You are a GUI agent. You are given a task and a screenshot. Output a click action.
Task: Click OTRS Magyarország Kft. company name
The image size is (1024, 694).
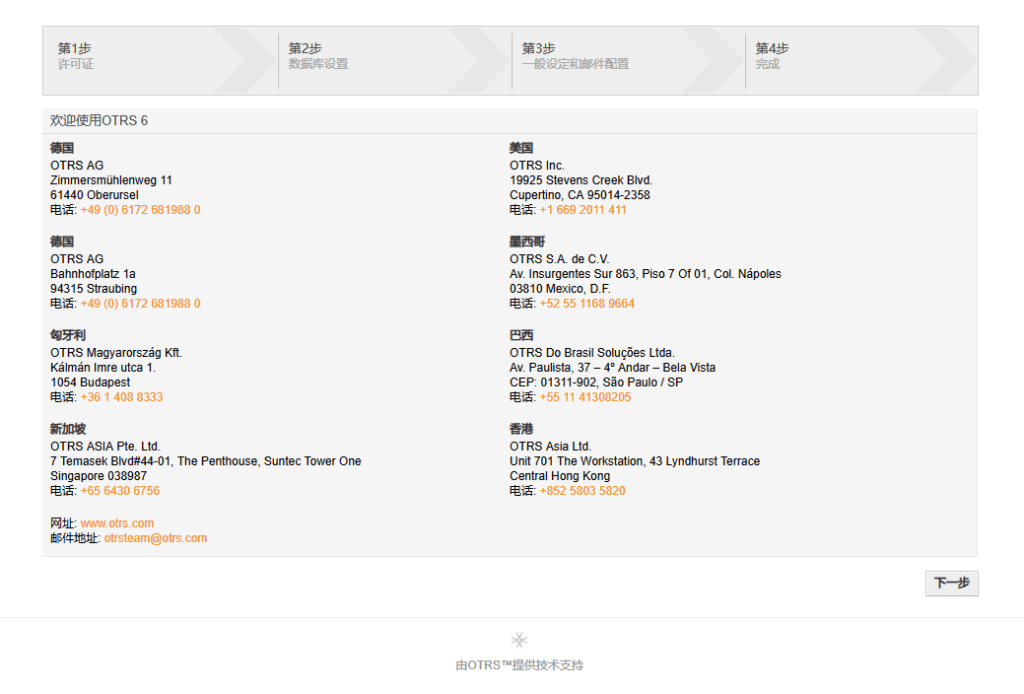(116, 353)
